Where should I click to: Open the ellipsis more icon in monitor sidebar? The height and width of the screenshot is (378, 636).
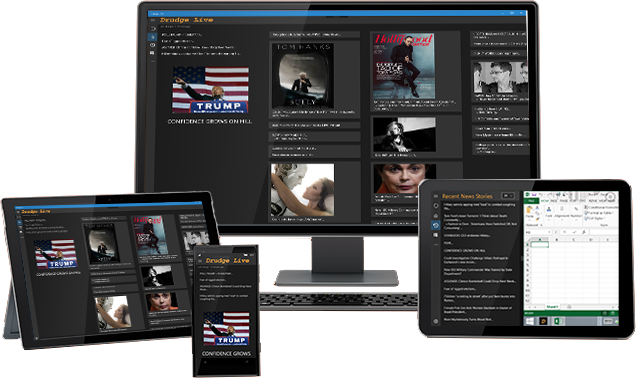(153, 61)
